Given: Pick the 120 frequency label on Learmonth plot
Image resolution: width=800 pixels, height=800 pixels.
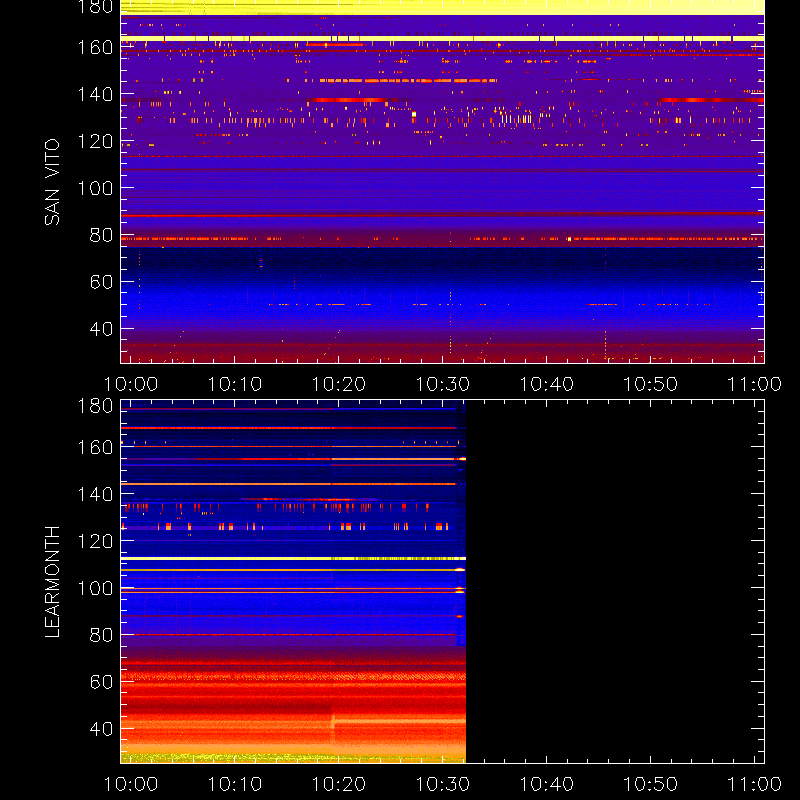Looking at the screenshot, I should 95,541.
